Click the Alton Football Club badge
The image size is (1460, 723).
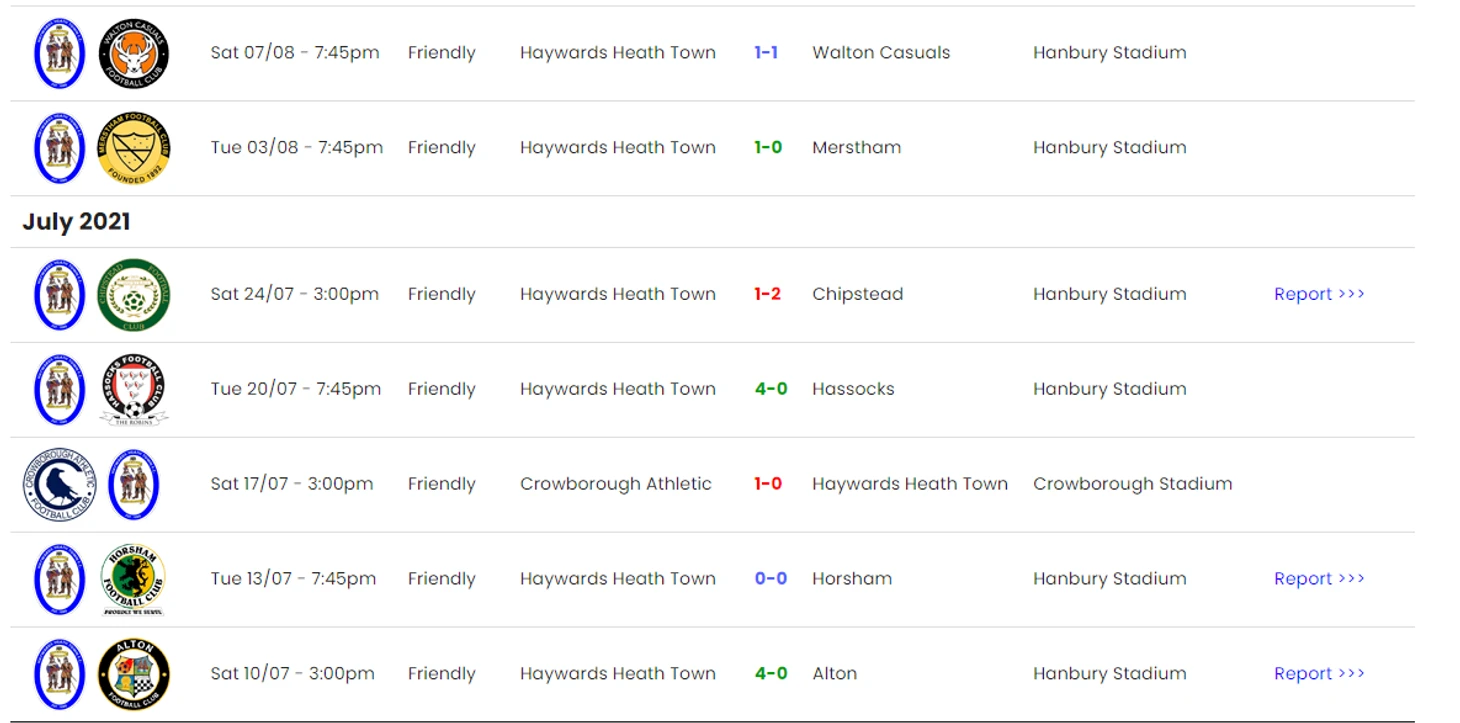(x=134, y=674)
